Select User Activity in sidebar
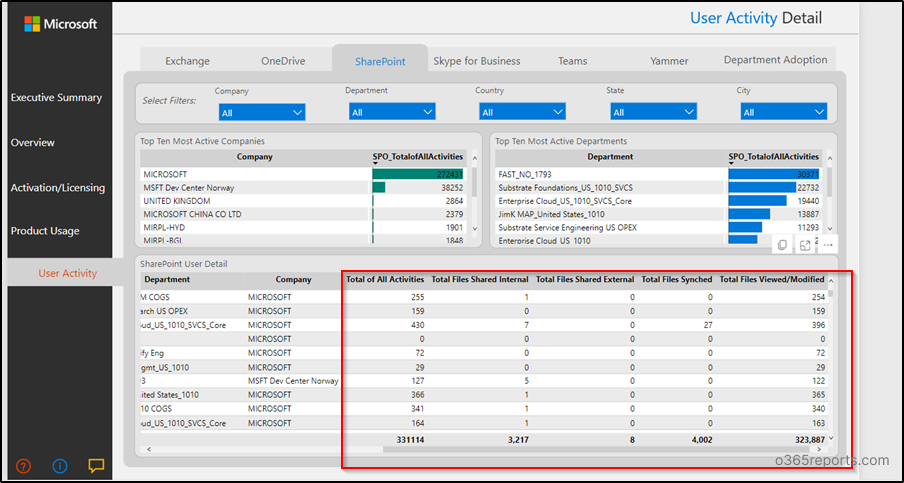This screenshot has height=483, width=904. click(67, 273)
